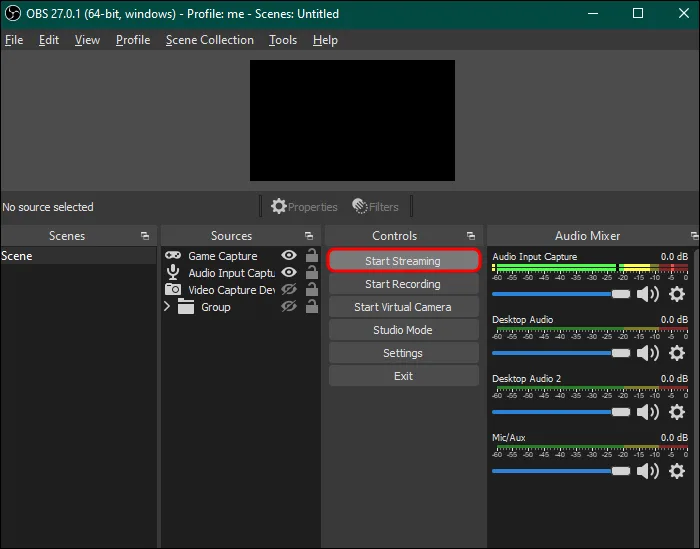Screen dimensions: 700x549
Task: Open the Profile menu
Action: 133,40
